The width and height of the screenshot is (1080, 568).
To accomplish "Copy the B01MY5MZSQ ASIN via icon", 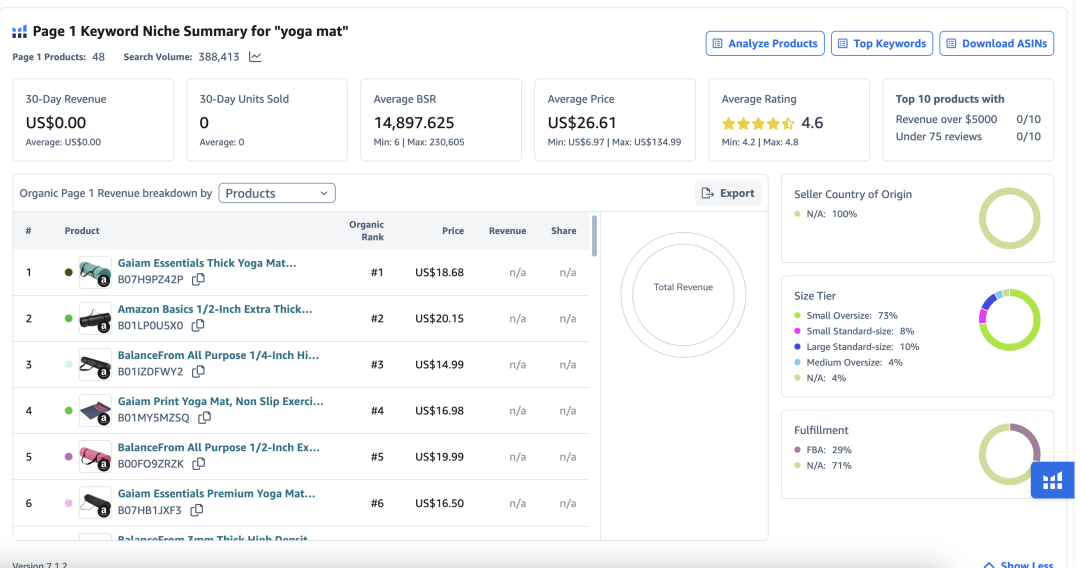I will coord(204,418).
